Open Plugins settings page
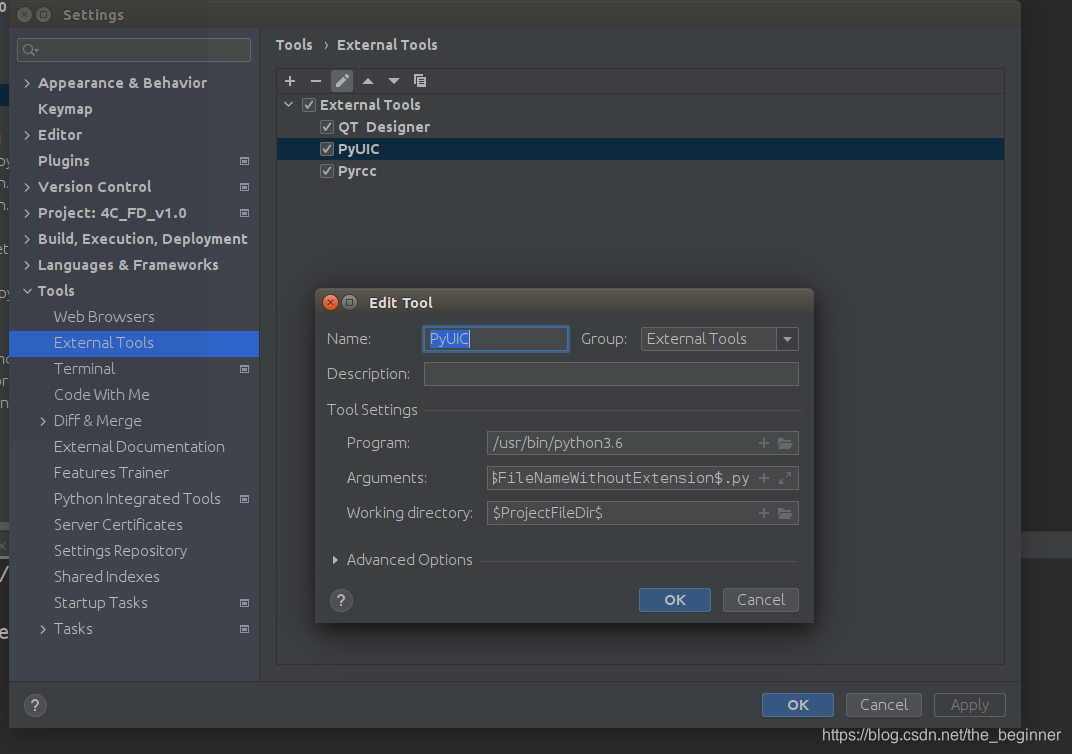This screenshot has height=754, width=1072. (64, 161)
